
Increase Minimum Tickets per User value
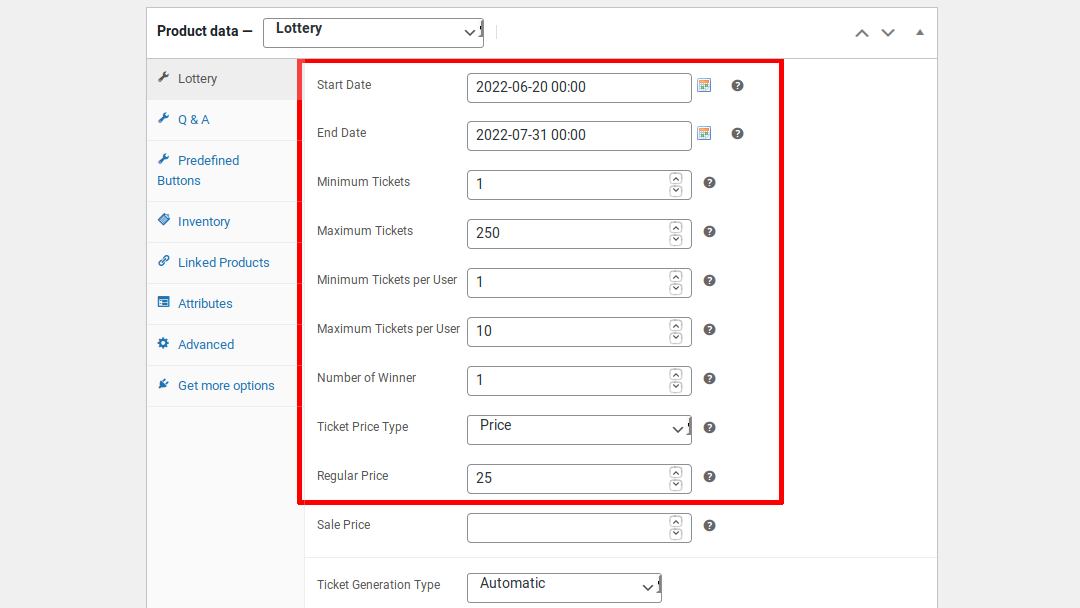(x=676, y=277)
